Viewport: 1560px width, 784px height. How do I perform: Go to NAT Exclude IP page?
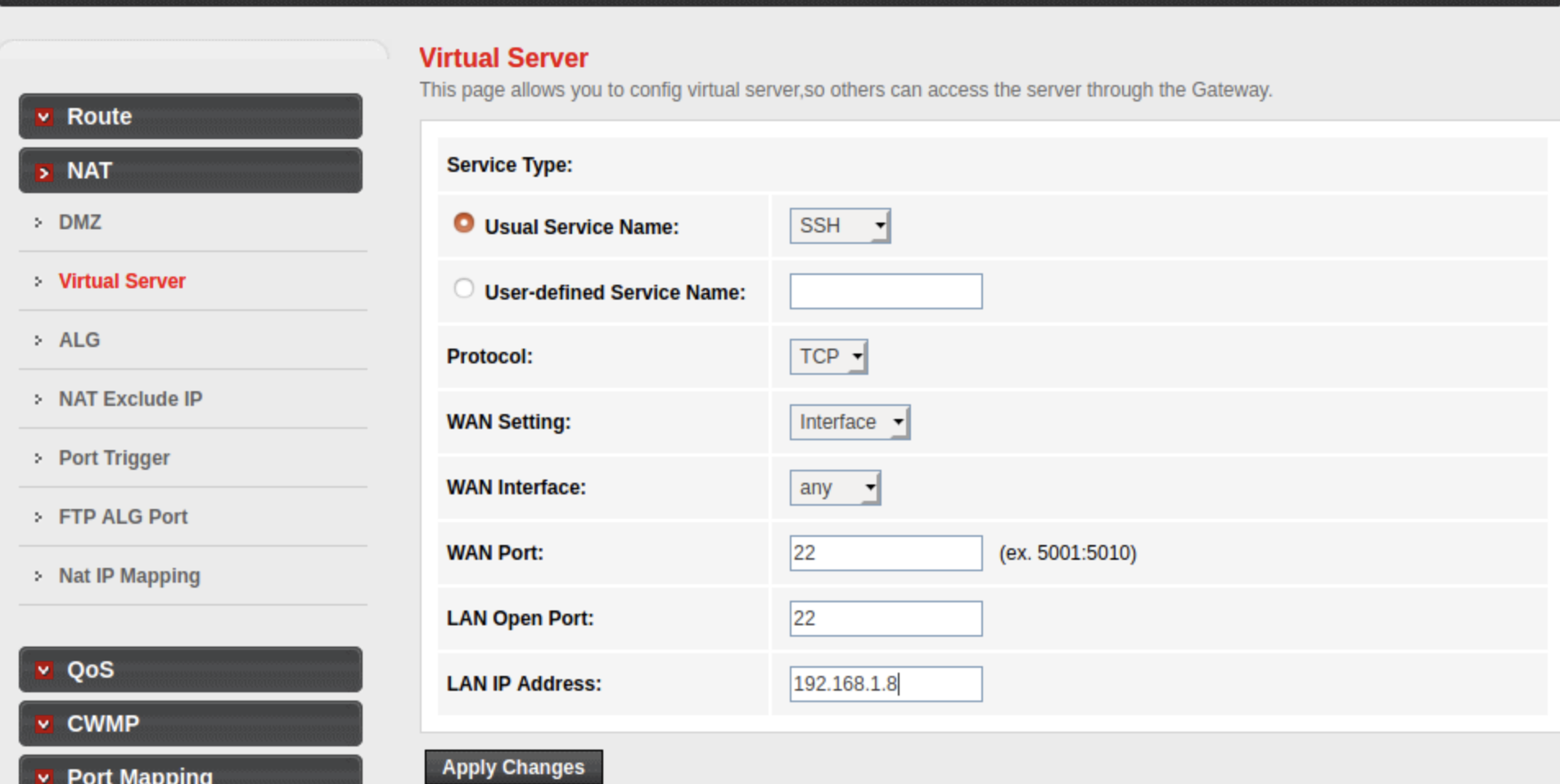click(130, 399)
